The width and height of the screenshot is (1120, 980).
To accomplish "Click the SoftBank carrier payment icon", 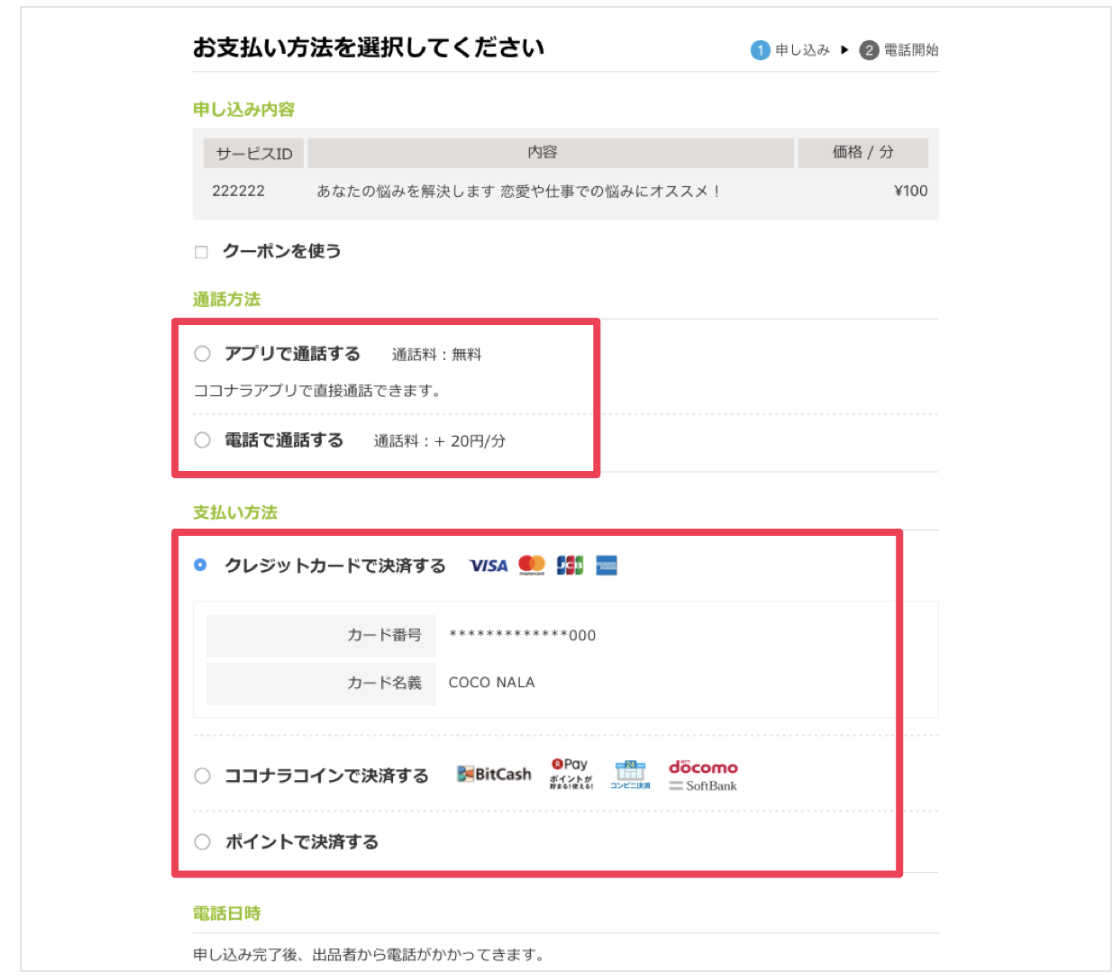I will [x=704, y=784].
